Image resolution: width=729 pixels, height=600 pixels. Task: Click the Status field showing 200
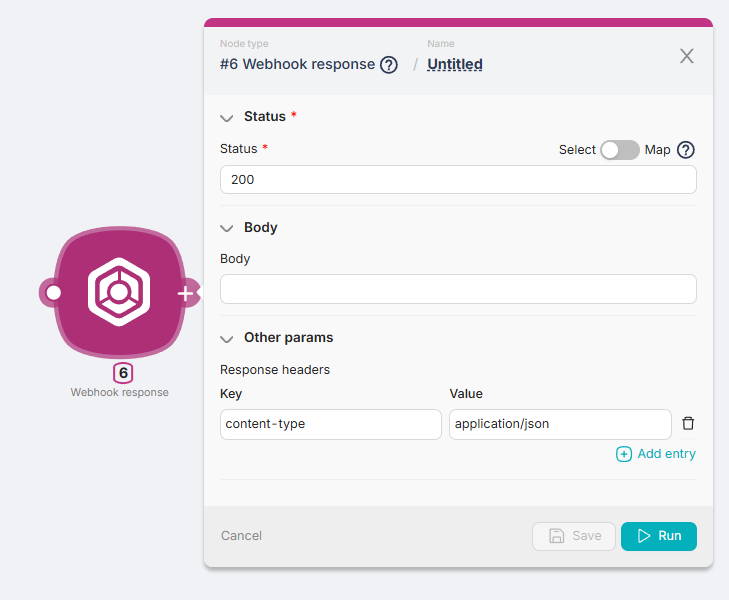tap(458, 180)
